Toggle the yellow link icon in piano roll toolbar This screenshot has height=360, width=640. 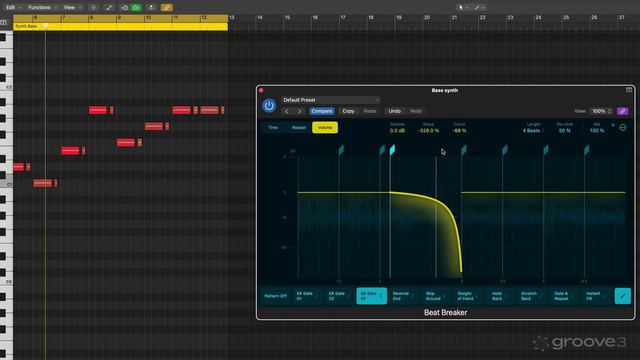[167, 7]
